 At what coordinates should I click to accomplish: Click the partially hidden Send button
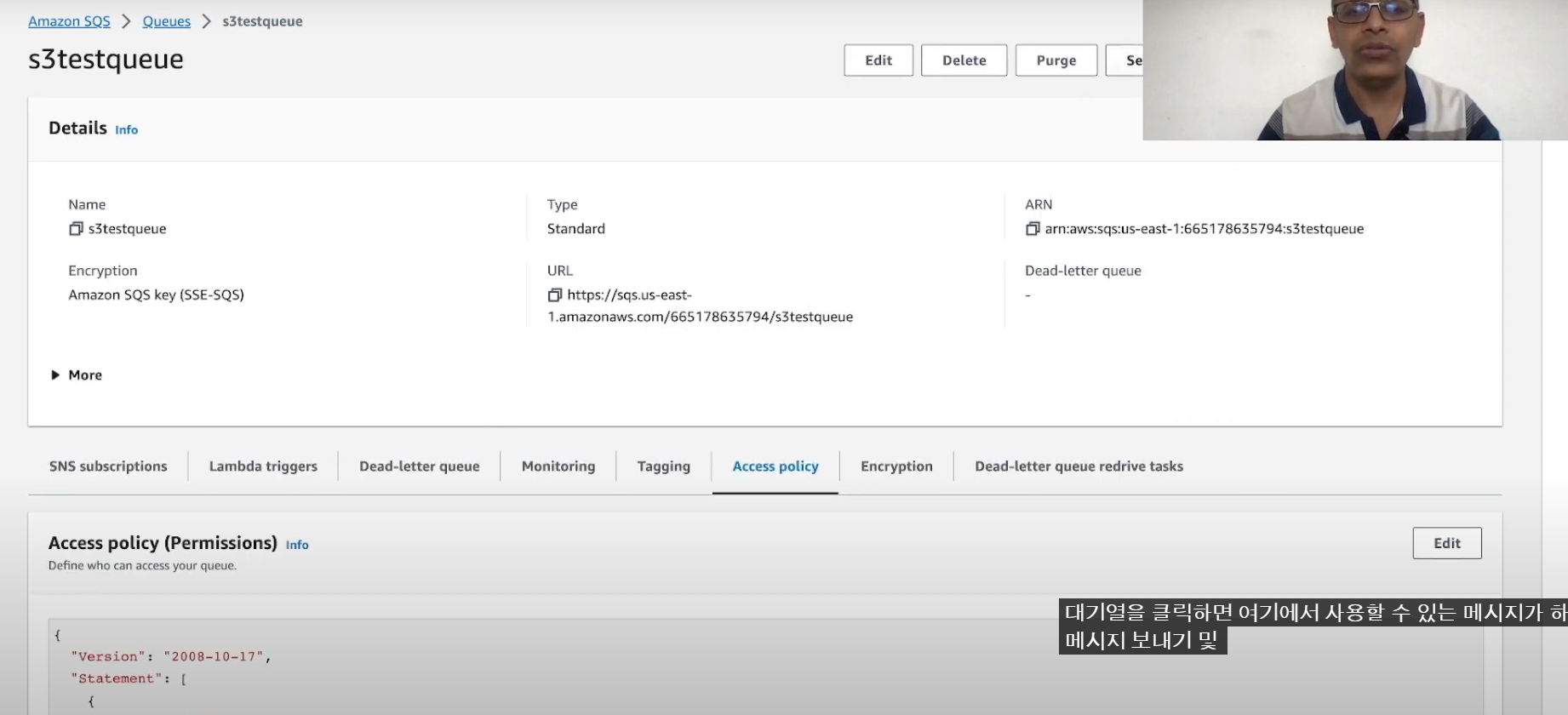(1124, 60)
